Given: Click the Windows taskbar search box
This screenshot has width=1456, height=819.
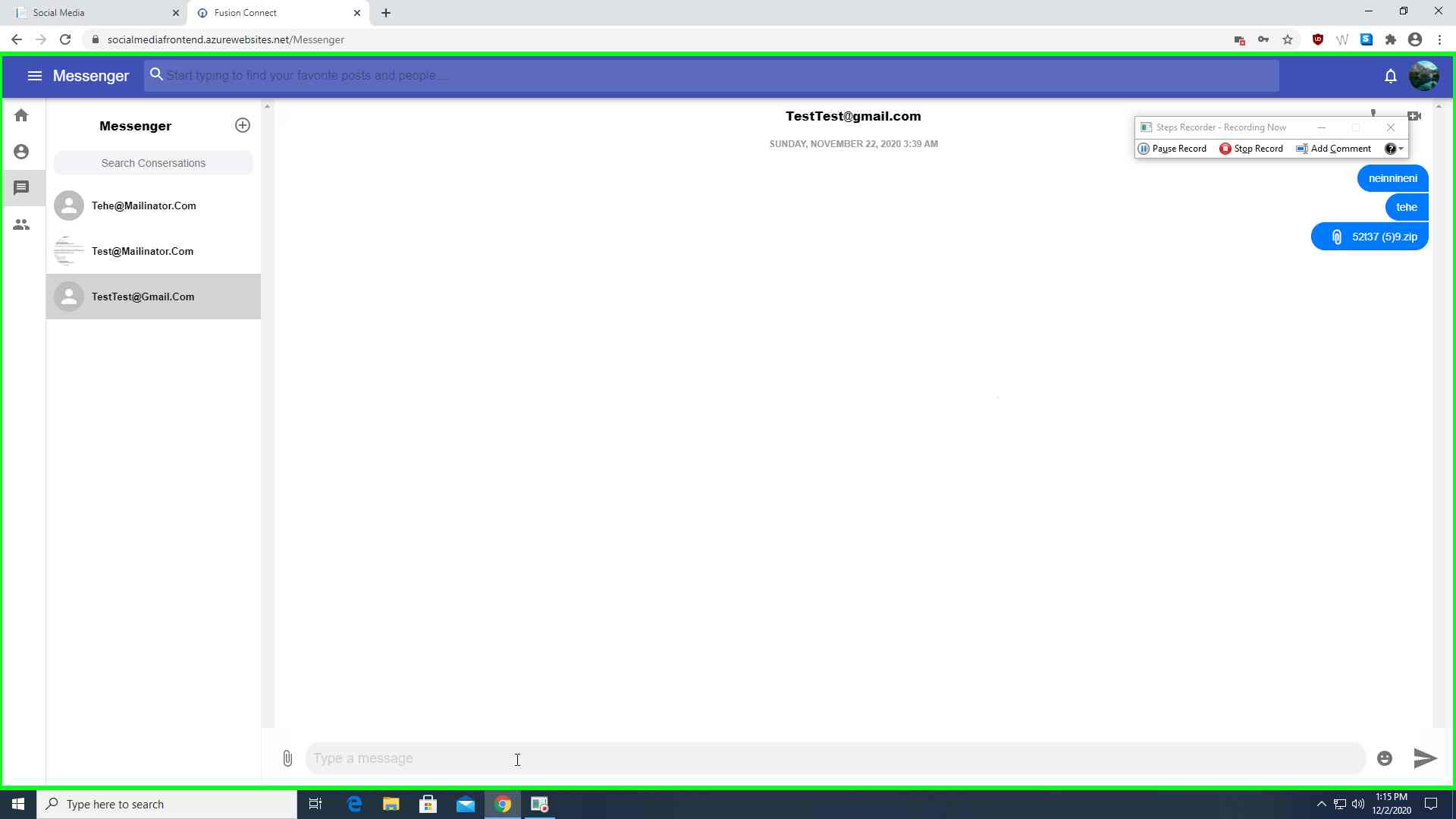Looking at the screenshot, I should (167, 804).
